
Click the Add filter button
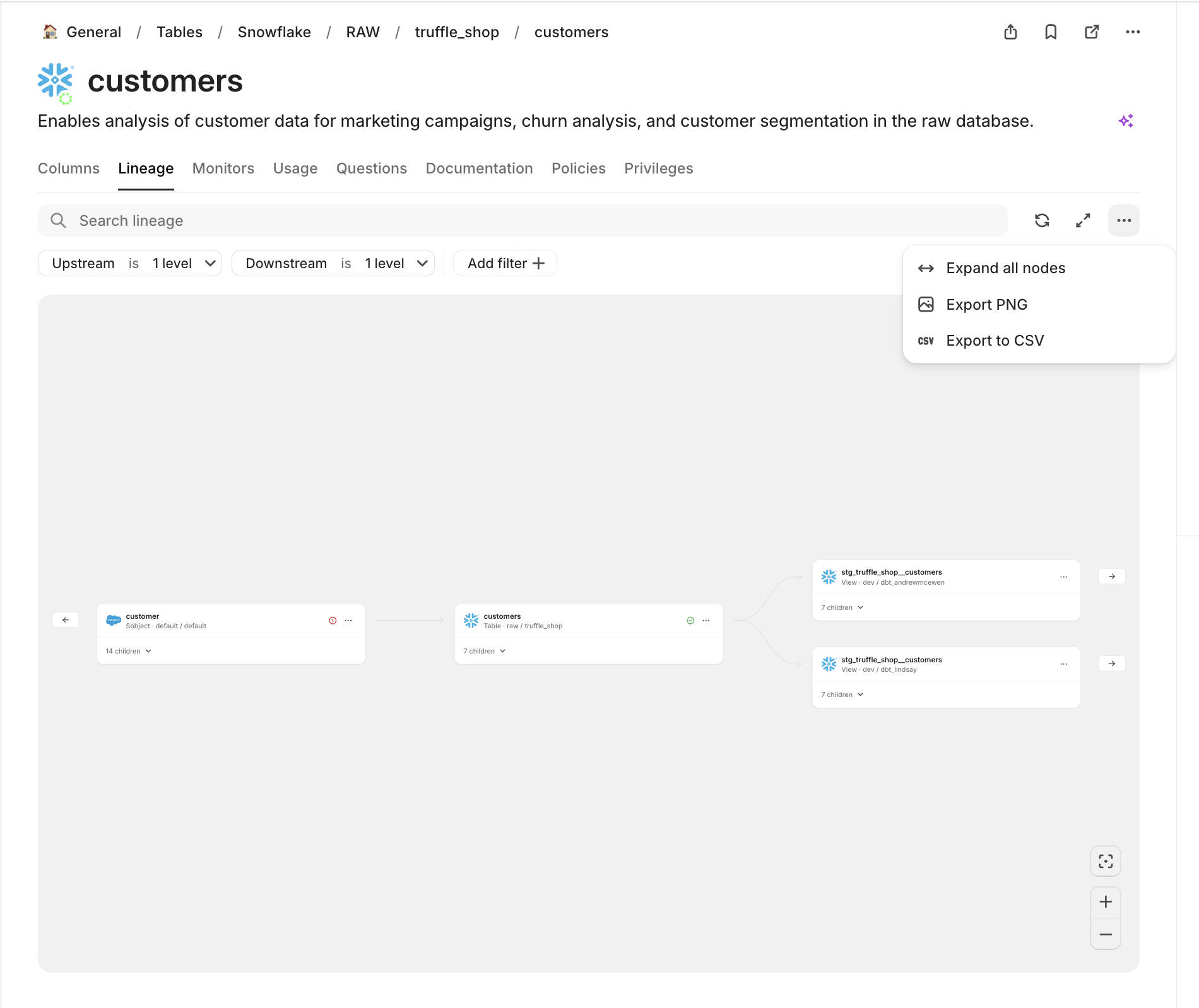point(505,263)
